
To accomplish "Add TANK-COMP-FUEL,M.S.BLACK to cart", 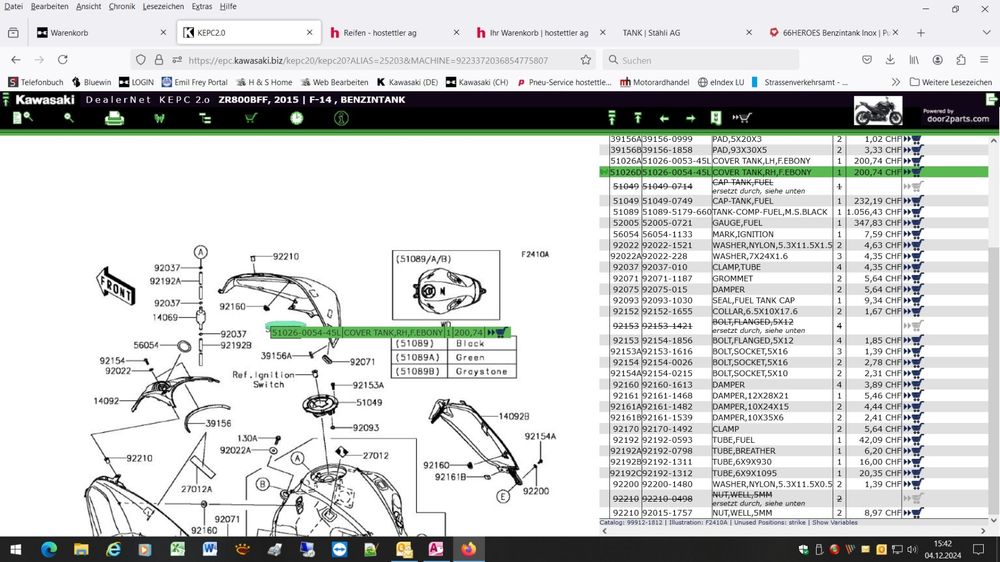I will pos(913,212).
